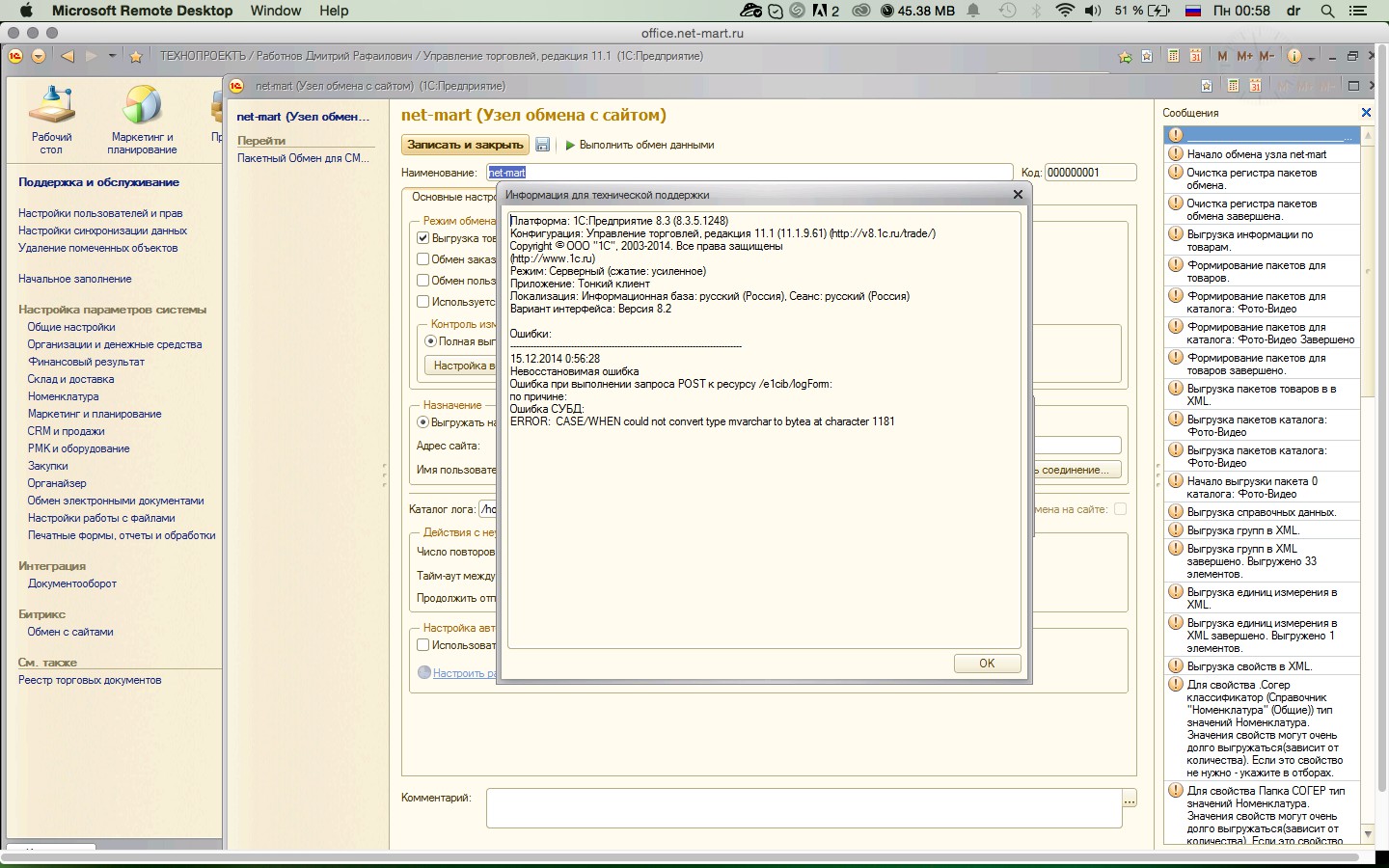Viewport: 1389px width, 868px height.
Task: Click the M+ memory add button
Action: [1244, 56]
